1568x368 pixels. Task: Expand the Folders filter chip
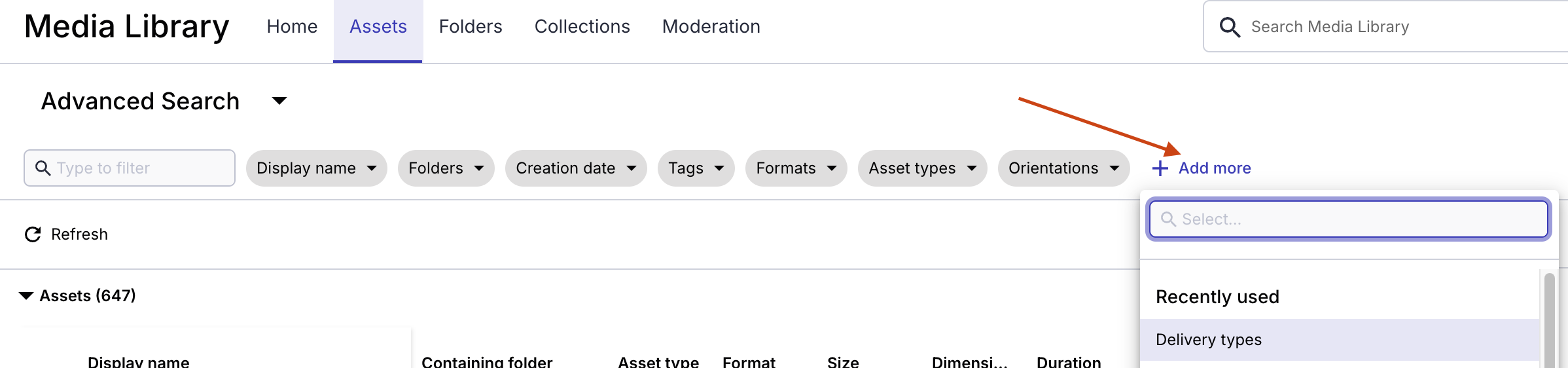446,168
